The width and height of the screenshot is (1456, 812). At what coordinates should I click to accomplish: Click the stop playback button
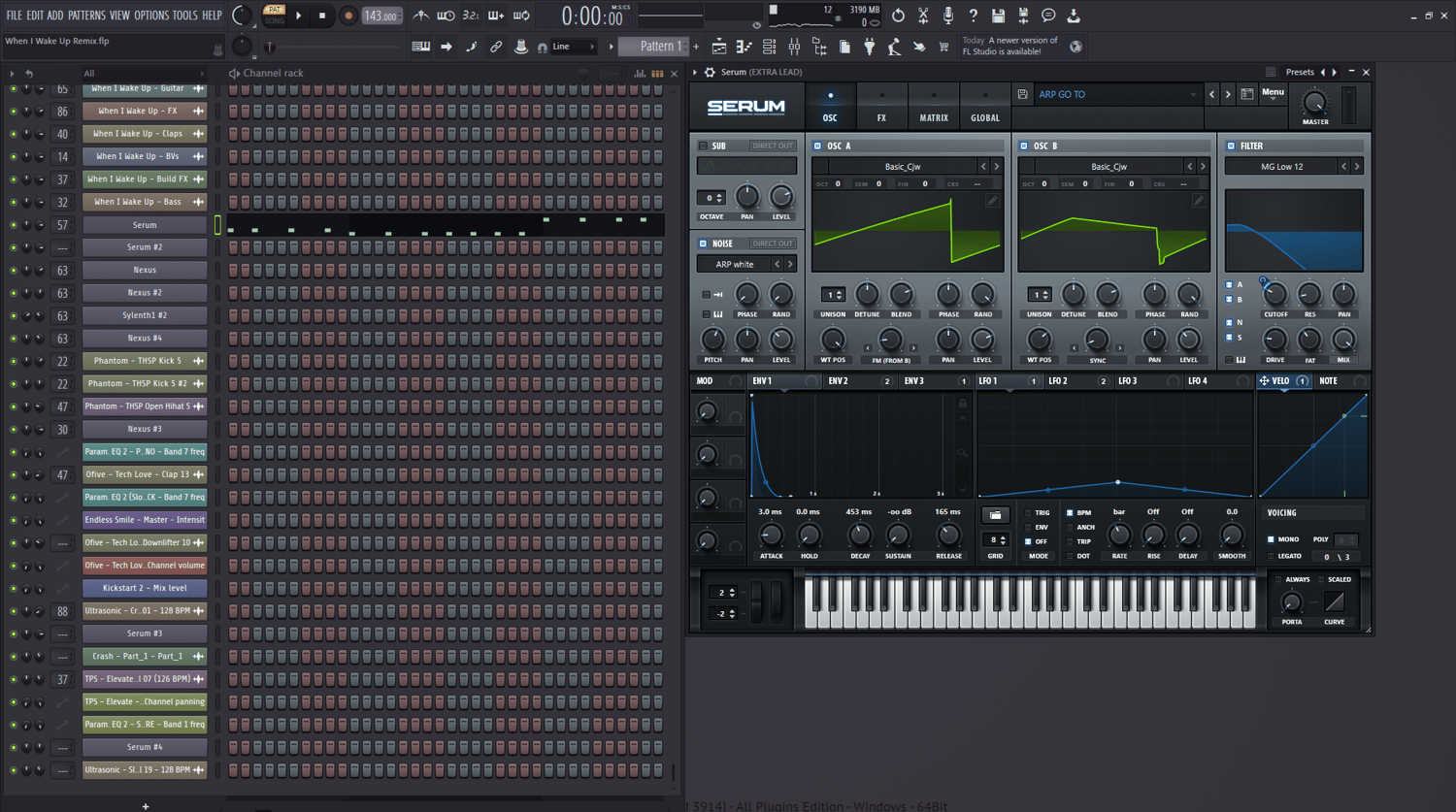[x=322, y=16]
